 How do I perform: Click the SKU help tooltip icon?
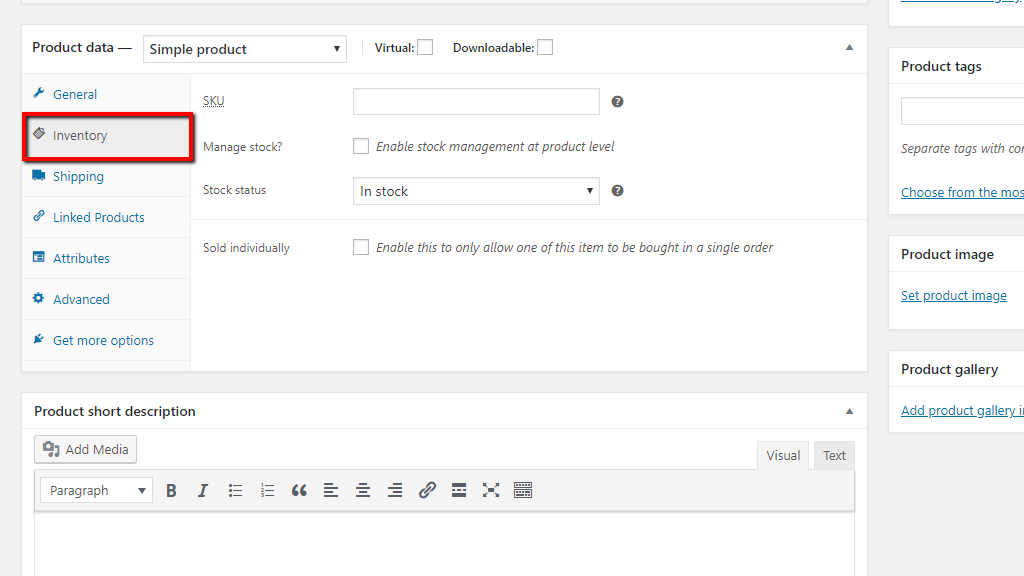tap(617, 101)
